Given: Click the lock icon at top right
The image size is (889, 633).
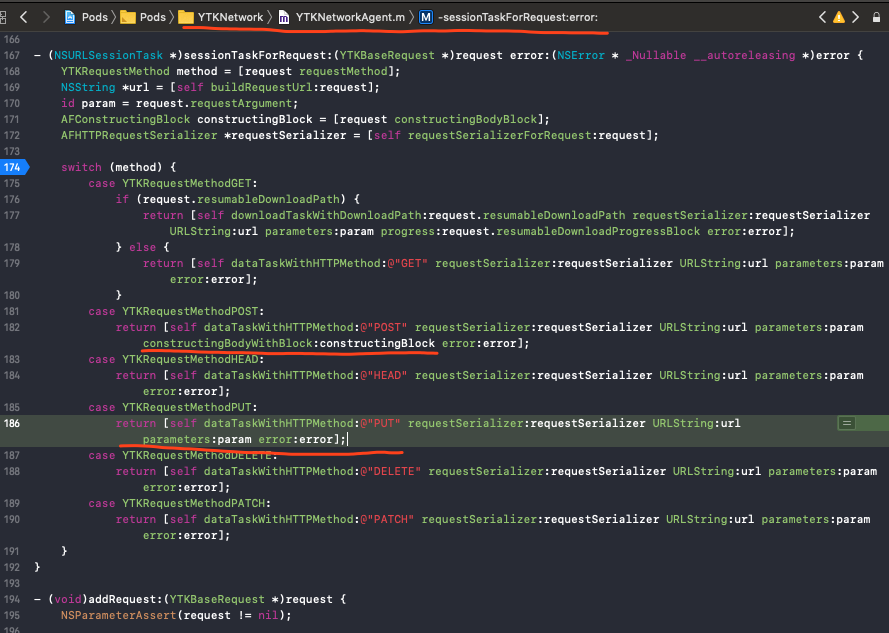Looking at the screenshot, I should [877, 16].
